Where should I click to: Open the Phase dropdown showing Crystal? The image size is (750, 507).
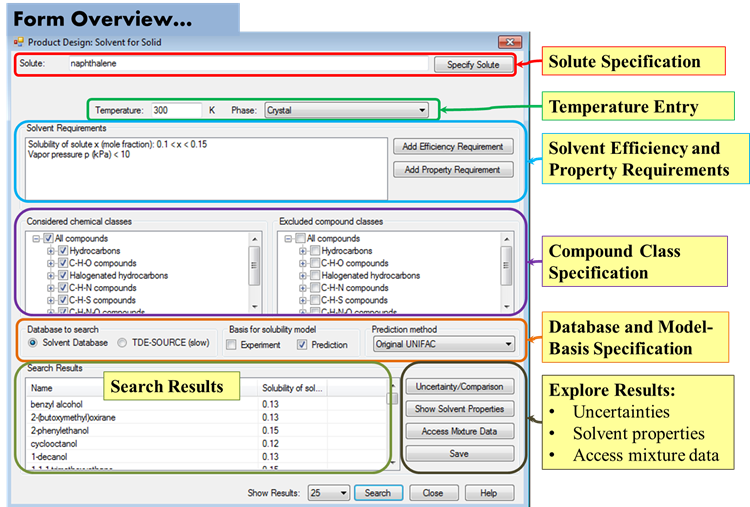(x=346, y=110)
